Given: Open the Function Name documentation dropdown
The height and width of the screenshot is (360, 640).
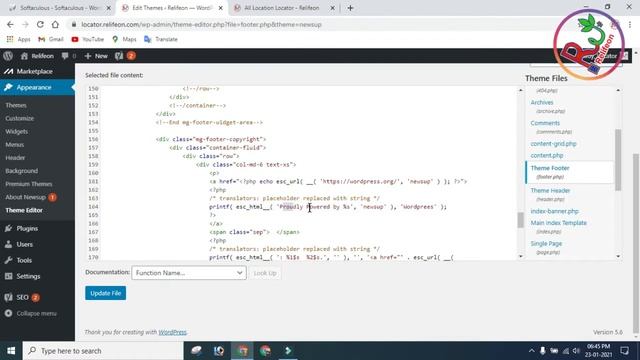Looking at the screenshot, I should [x=189, y=273].
